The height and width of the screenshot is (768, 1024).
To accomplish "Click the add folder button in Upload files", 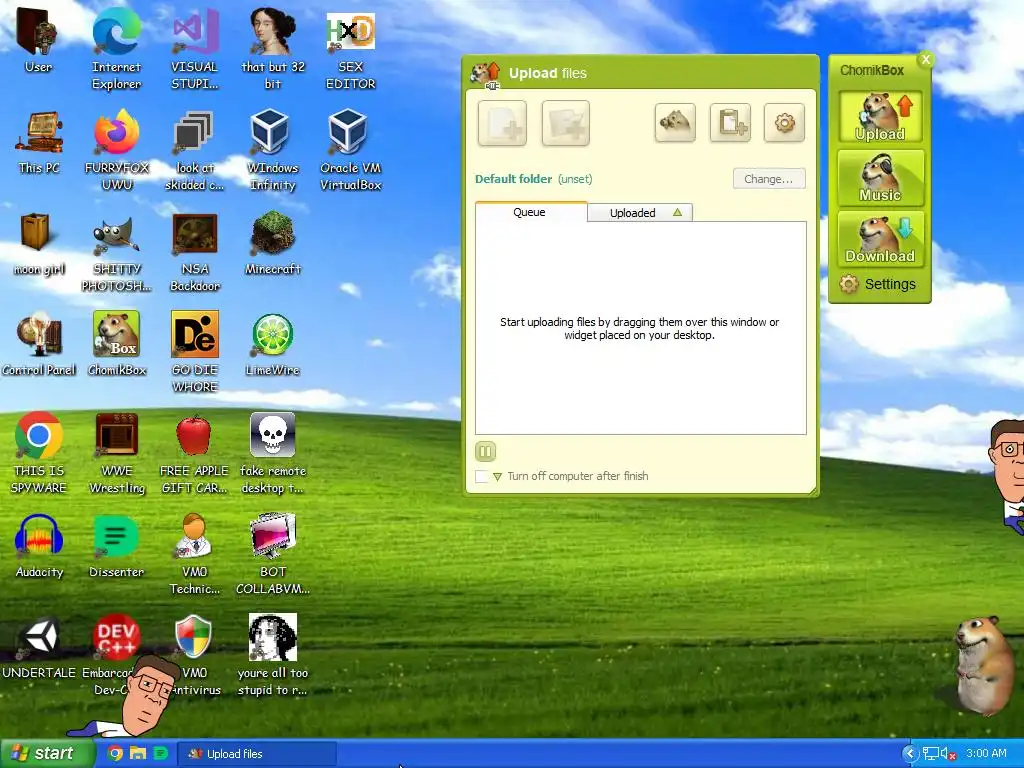I will click(x=566, y=123).
